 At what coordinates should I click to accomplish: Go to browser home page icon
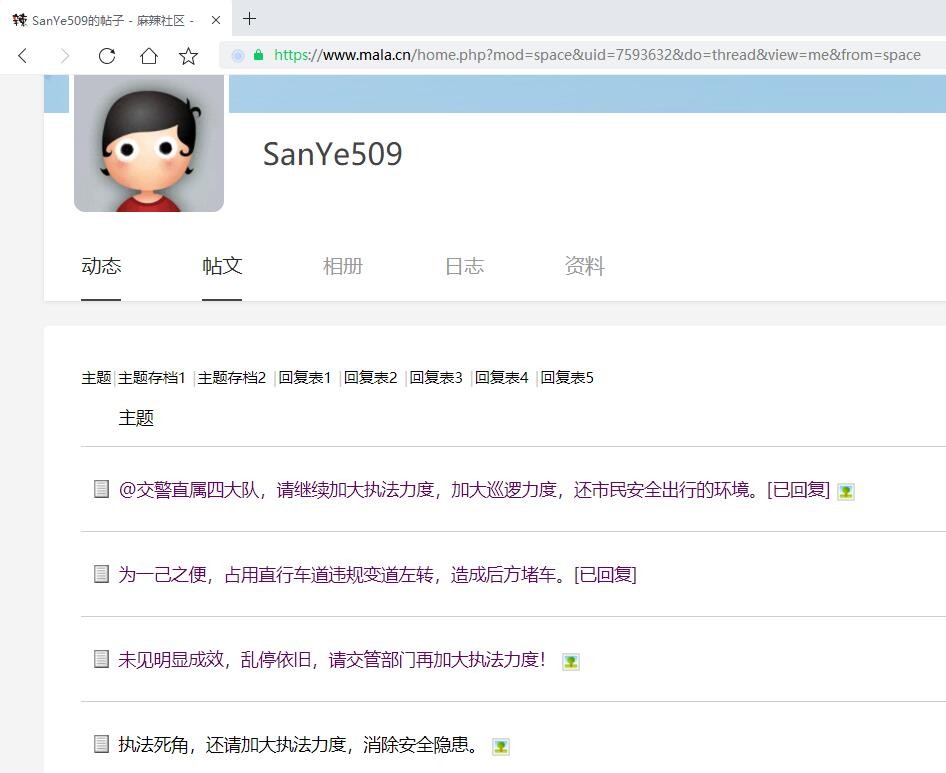coord(148,56)
